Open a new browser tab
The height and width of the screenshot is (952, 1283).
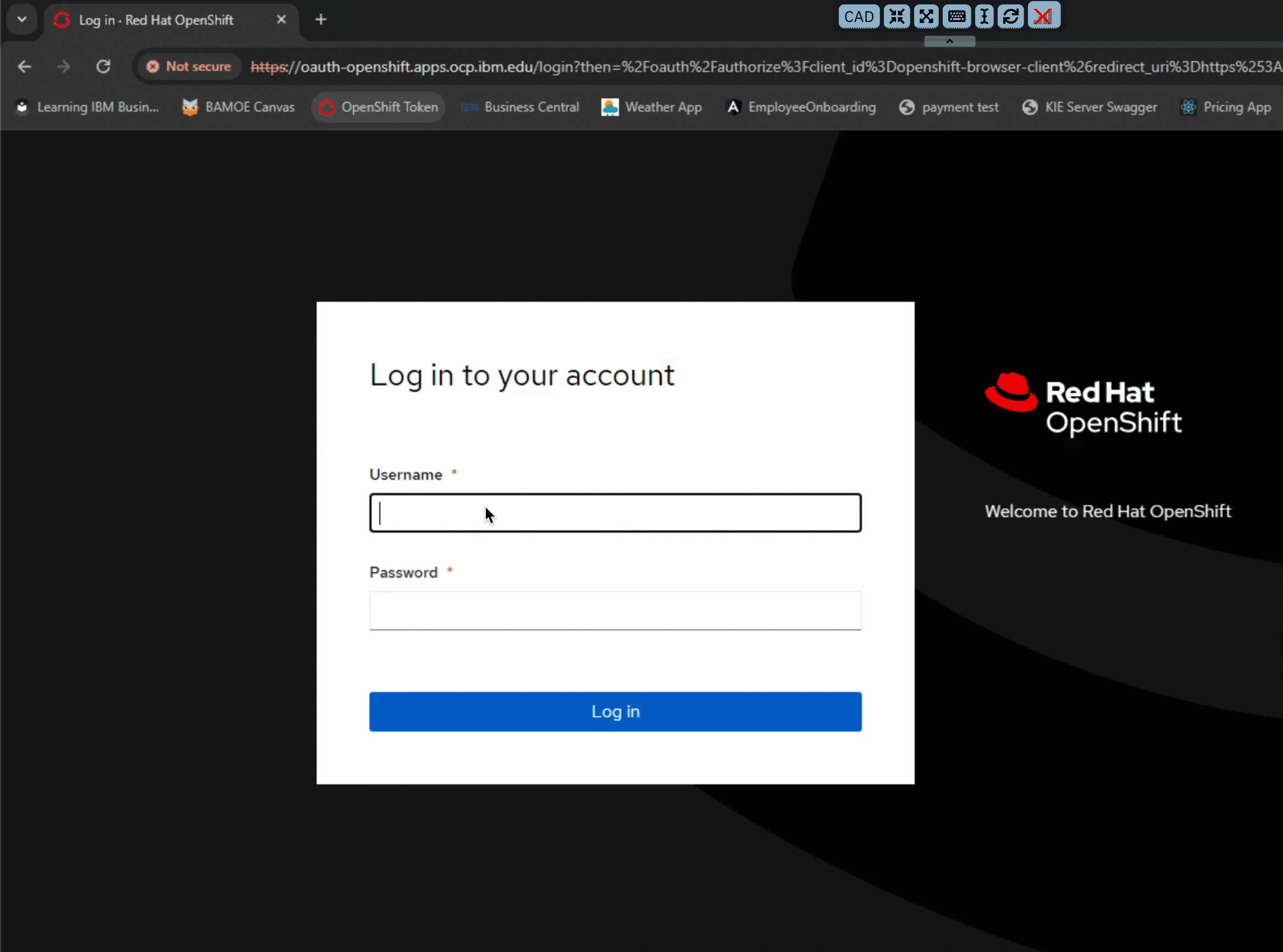point(321,20)
